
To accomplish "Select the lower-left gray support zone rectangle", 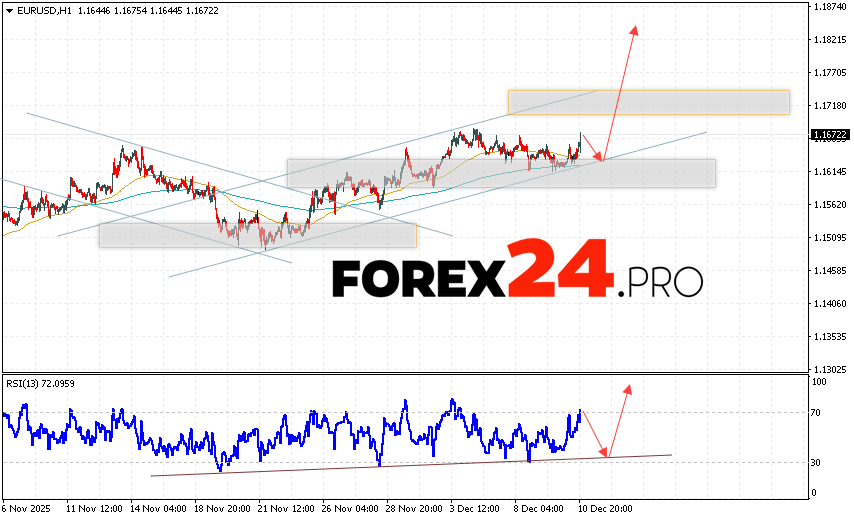I will click(x=257, y=235).
